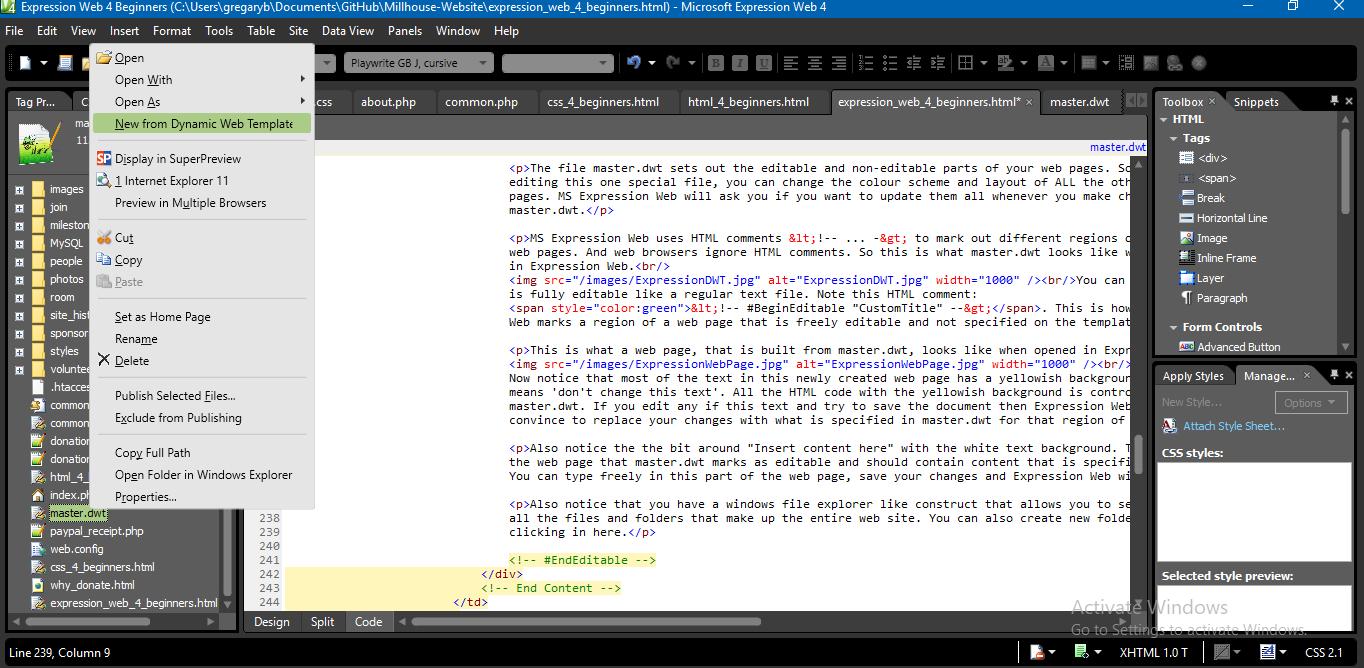Choose Copy Full Path

[202, 453]
